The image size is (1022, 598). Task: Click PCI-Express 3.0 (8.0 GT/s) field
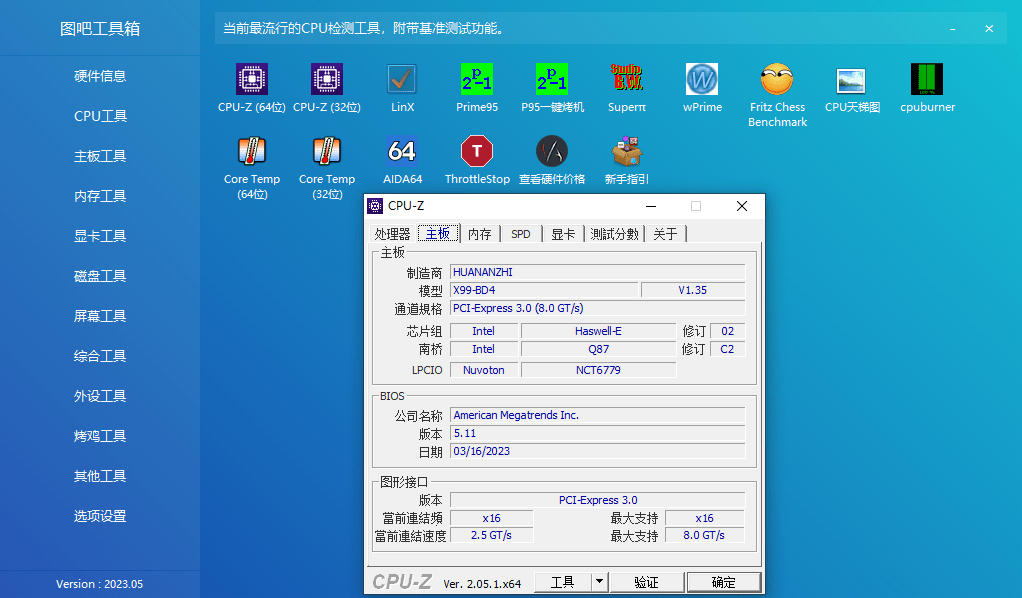tap(598, 308)
